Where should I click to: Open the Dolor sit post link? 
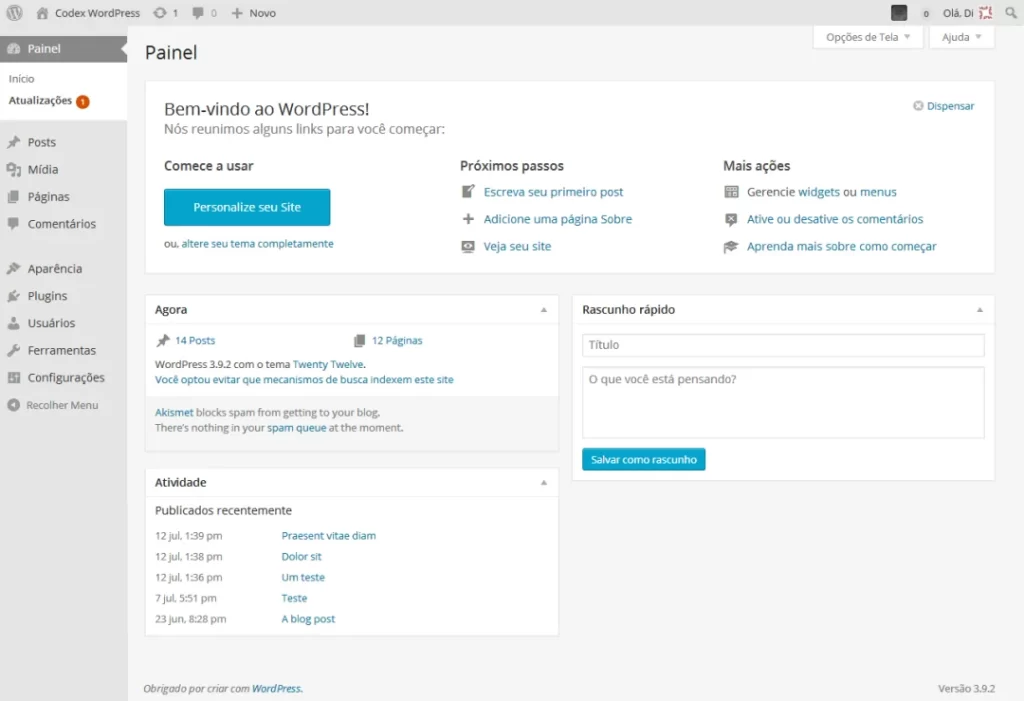301,557
